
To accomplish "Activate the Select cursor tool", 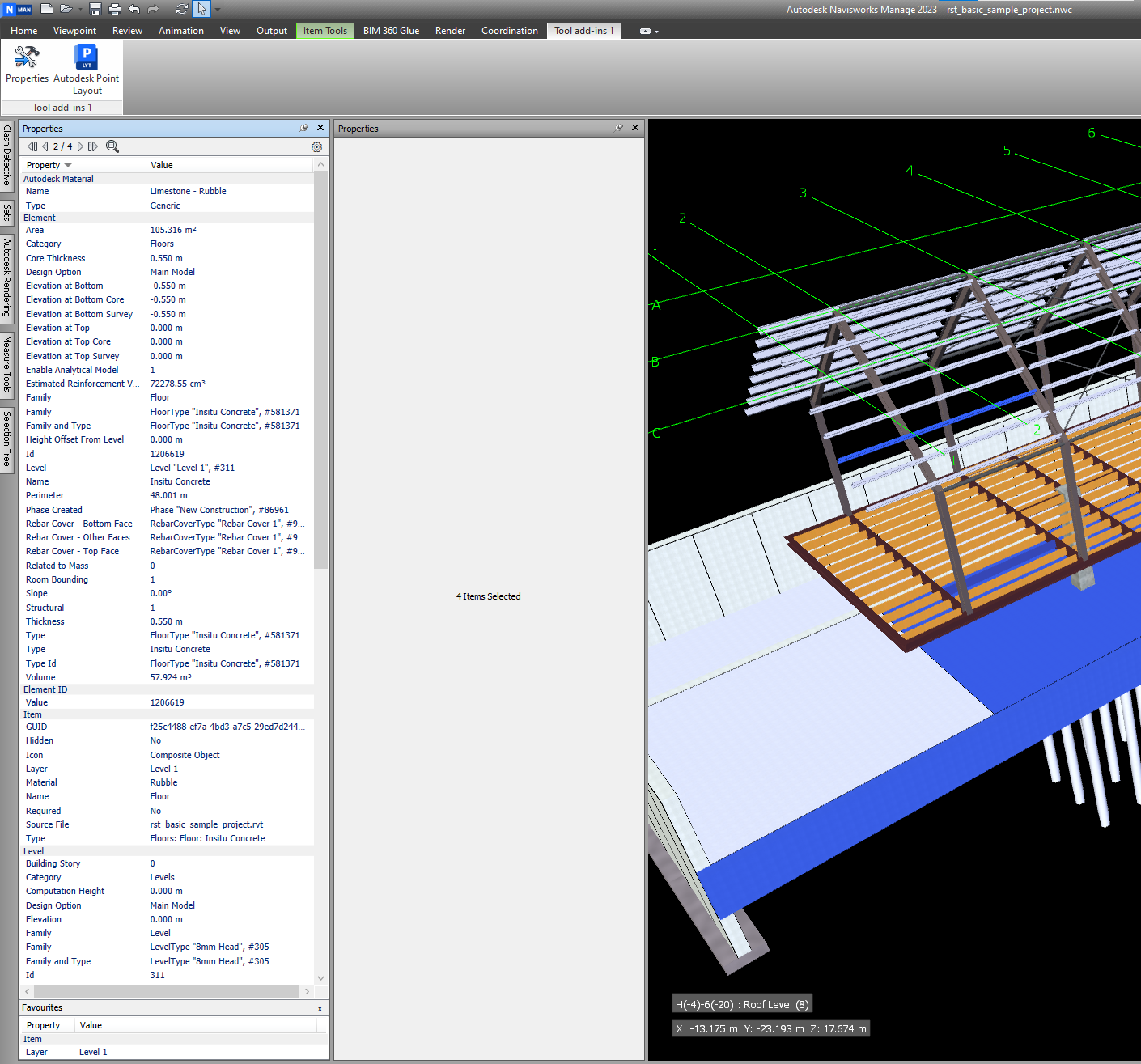I will (201, 9).
